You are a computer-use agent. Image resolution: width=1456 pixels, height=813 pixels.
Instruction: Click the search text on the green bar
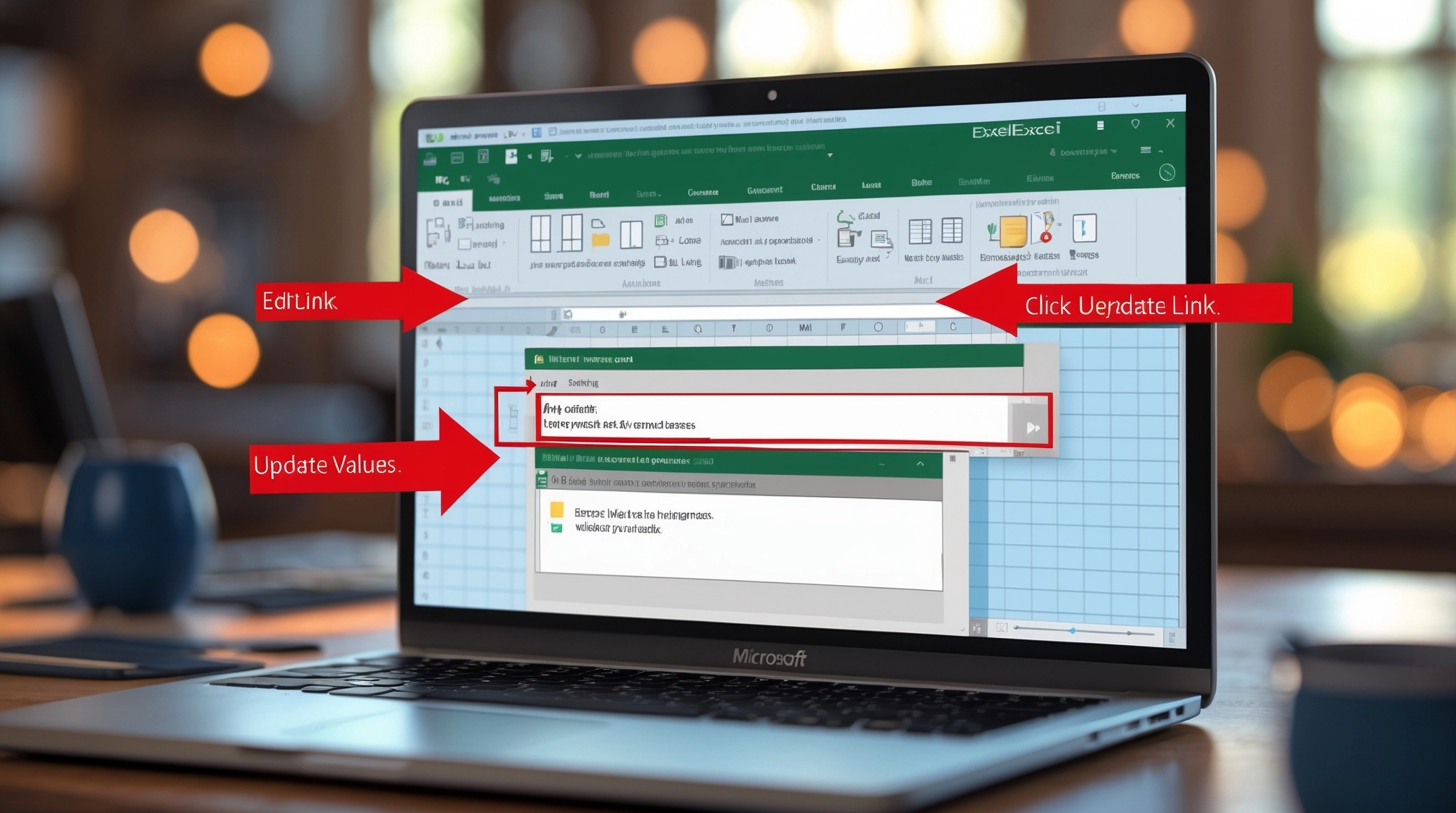coord(705,151)
